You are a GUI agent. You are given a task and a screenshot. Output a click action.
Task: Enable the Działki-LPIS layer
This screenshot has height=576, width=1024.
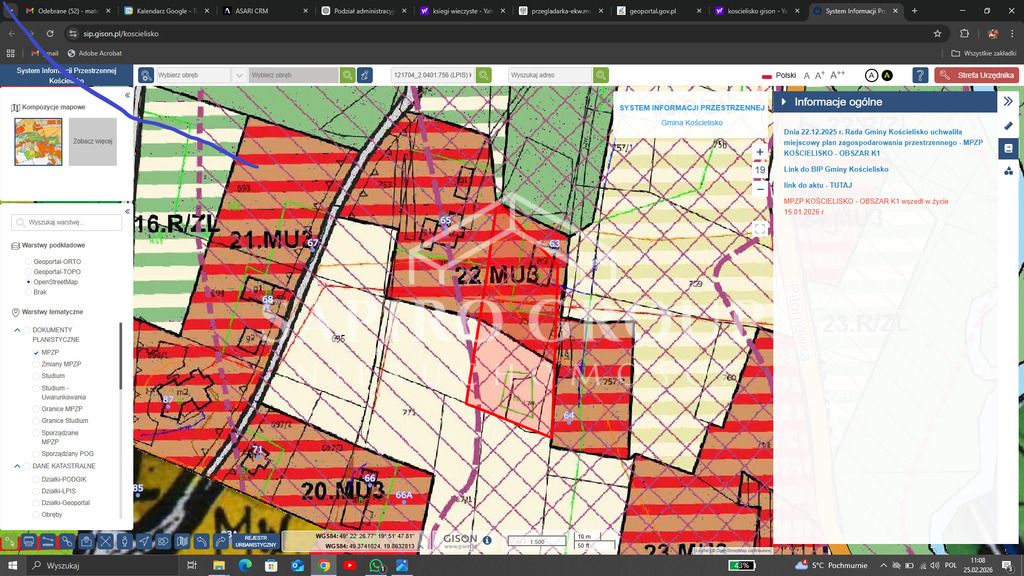(x=36, y=491)
